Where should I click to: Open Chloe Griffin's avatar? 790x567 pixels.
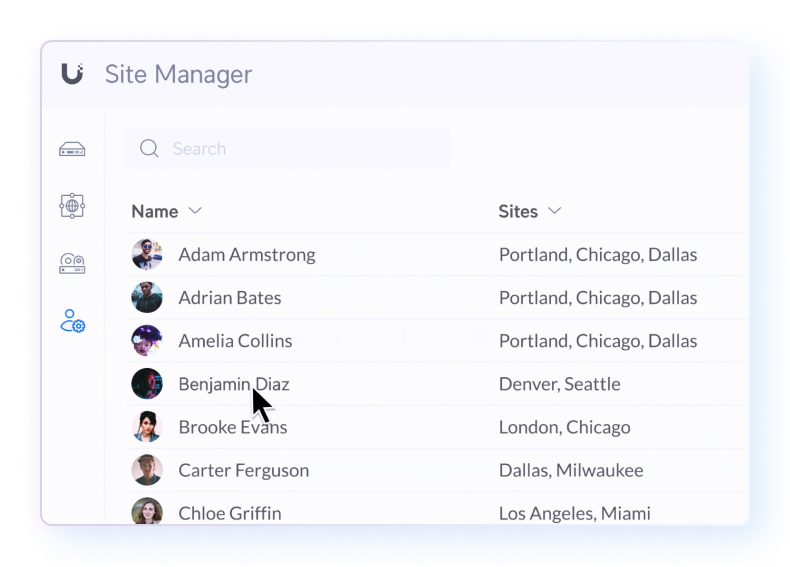[147, 511]
